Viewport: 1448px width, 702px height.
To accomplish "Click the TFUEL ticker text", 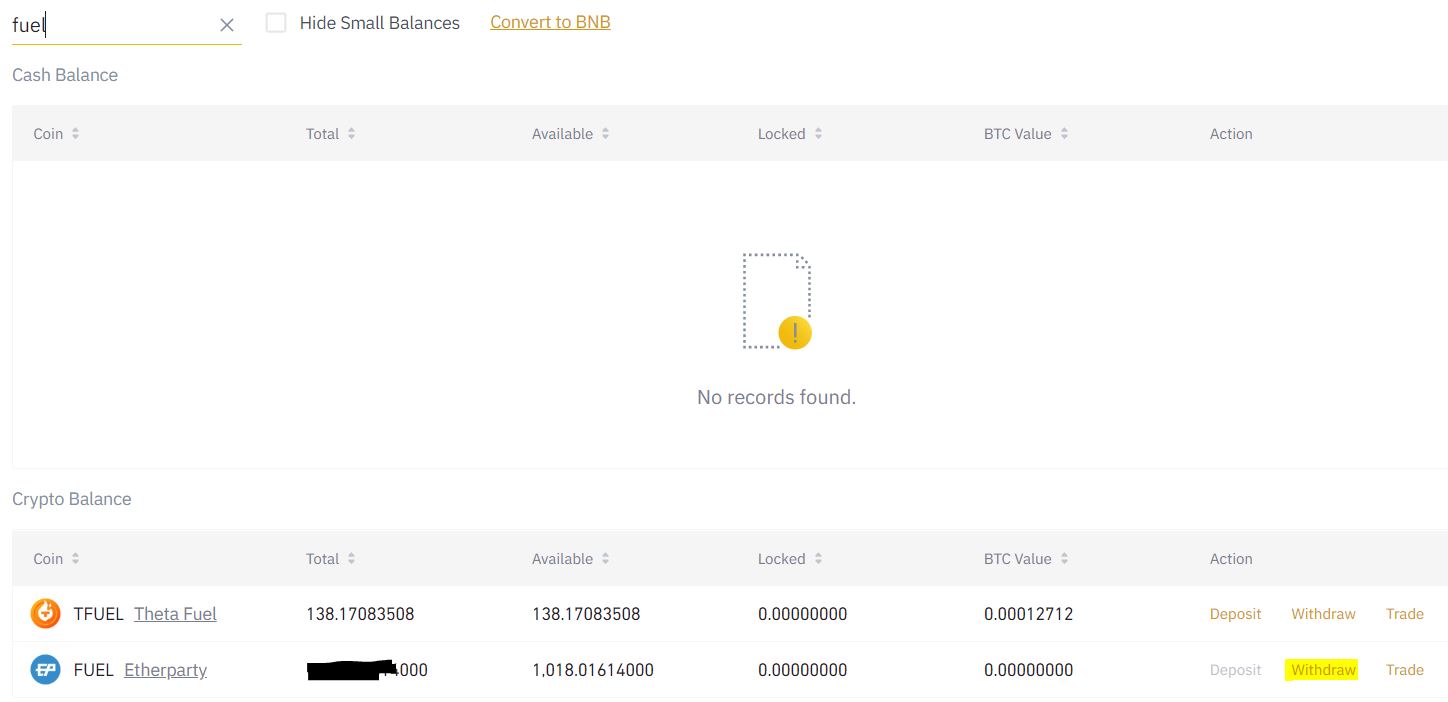I will [x=98, y=614].
